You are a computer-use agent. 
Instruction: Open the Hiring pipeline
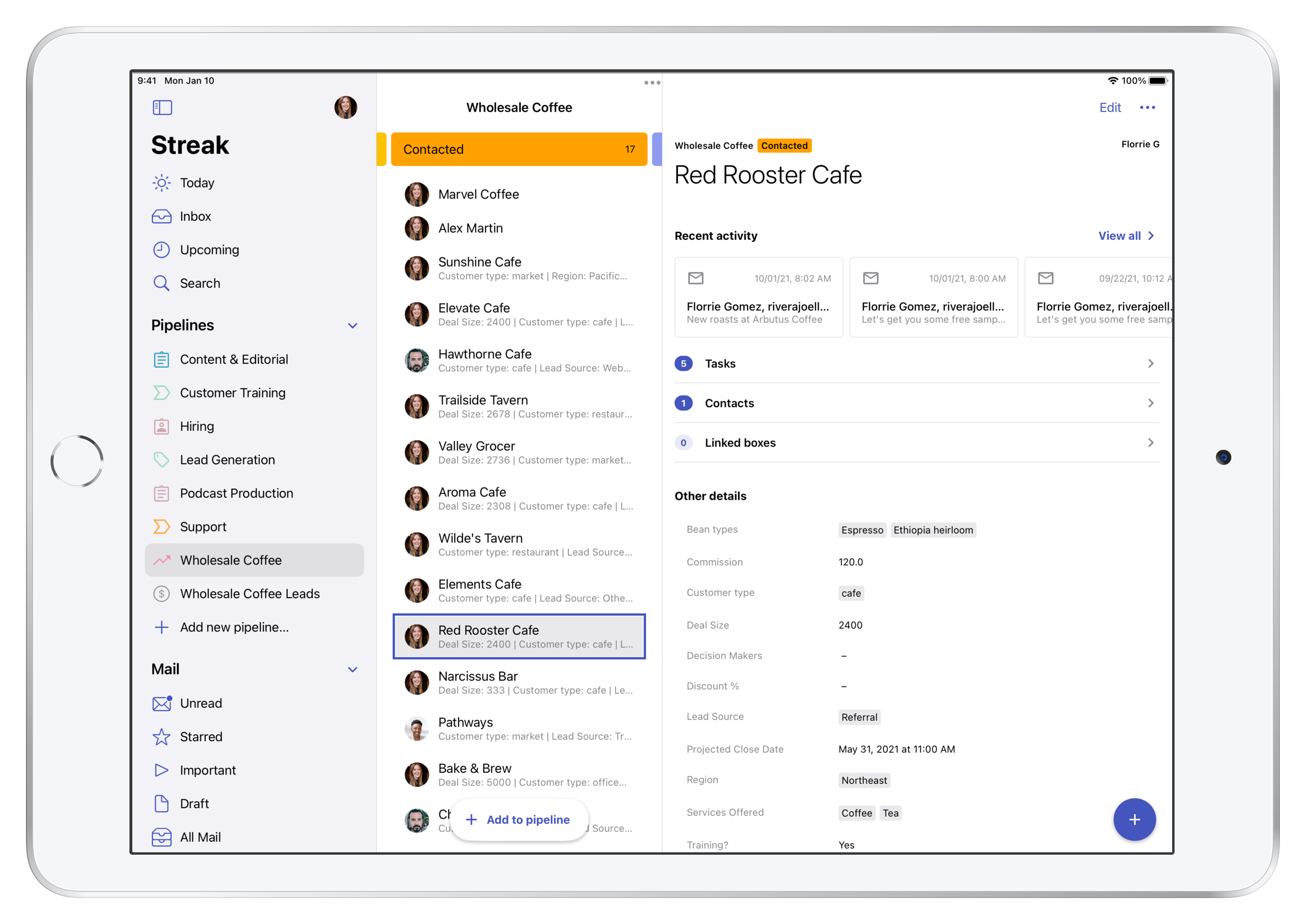255,427
